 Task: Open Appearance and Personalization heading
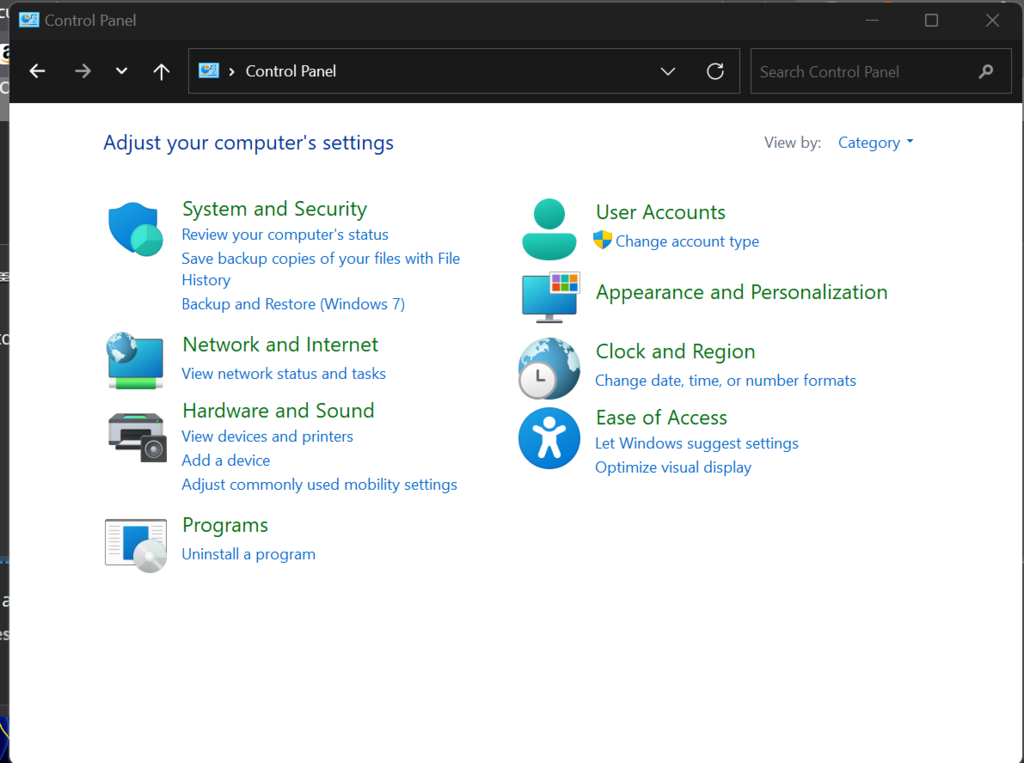[x=741, y=292]
